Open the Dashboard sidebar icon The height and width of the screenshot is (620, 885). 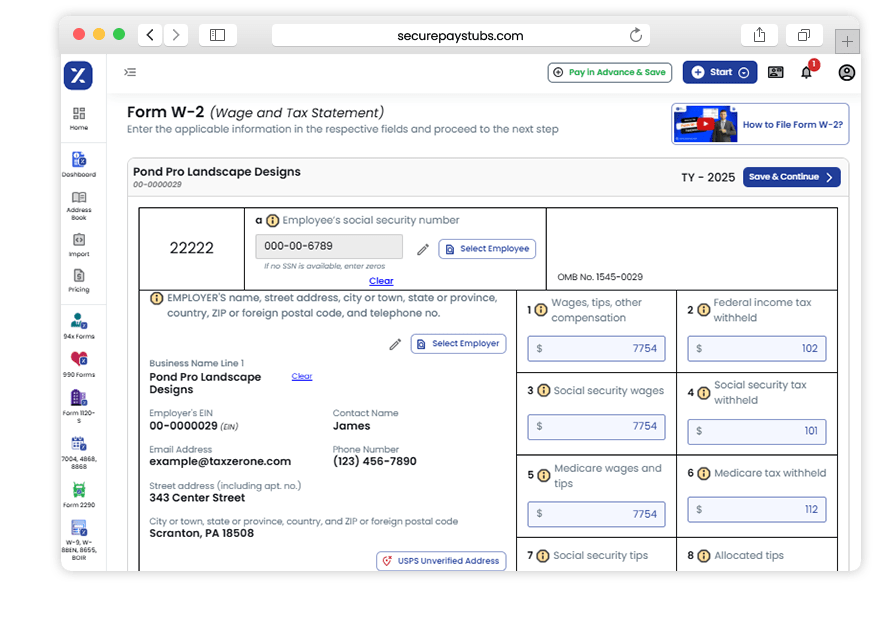click(79, 164)
